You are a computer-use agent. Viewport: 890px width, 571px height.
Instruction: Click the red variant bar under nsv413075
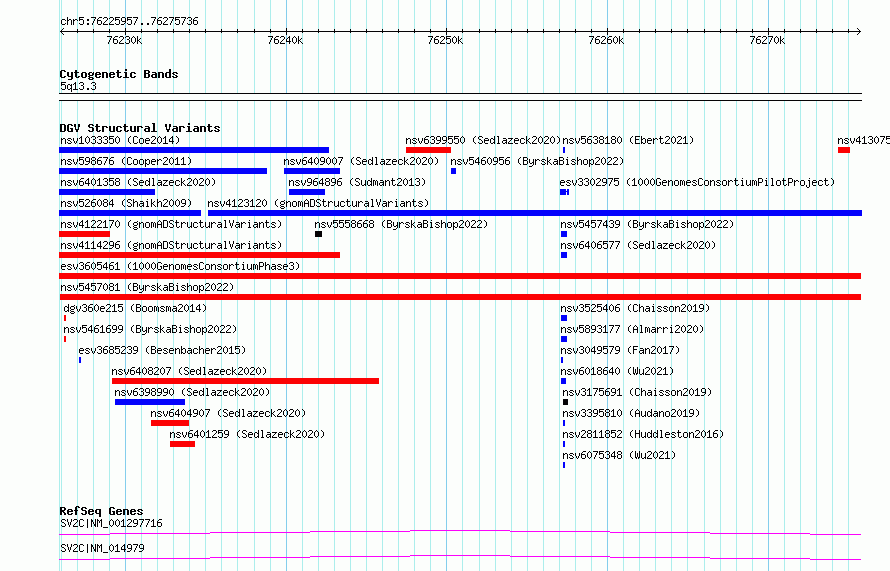coord(843,150)
